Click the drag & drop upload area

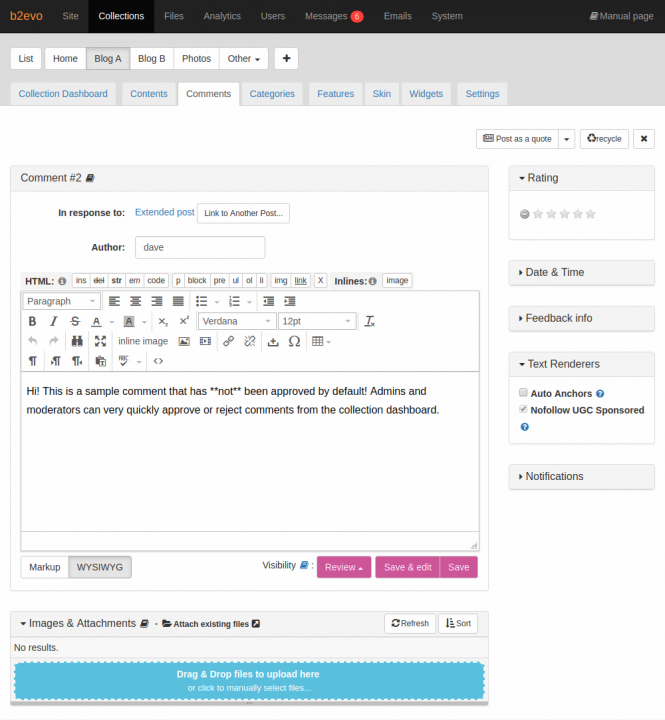pyautogui.click(x=249, y=681)
